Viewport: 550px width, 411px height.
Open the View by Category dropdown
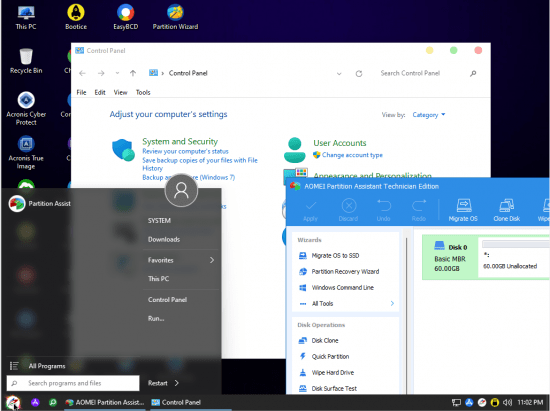tap(429, 115)
